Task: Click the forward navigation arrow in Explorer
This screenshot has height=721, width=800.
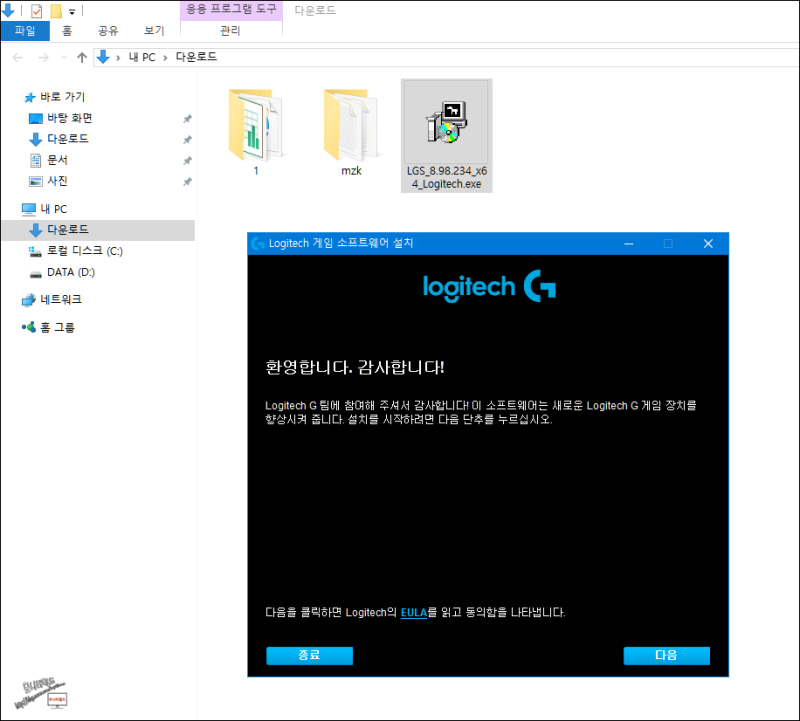Action: coord(43,58)
